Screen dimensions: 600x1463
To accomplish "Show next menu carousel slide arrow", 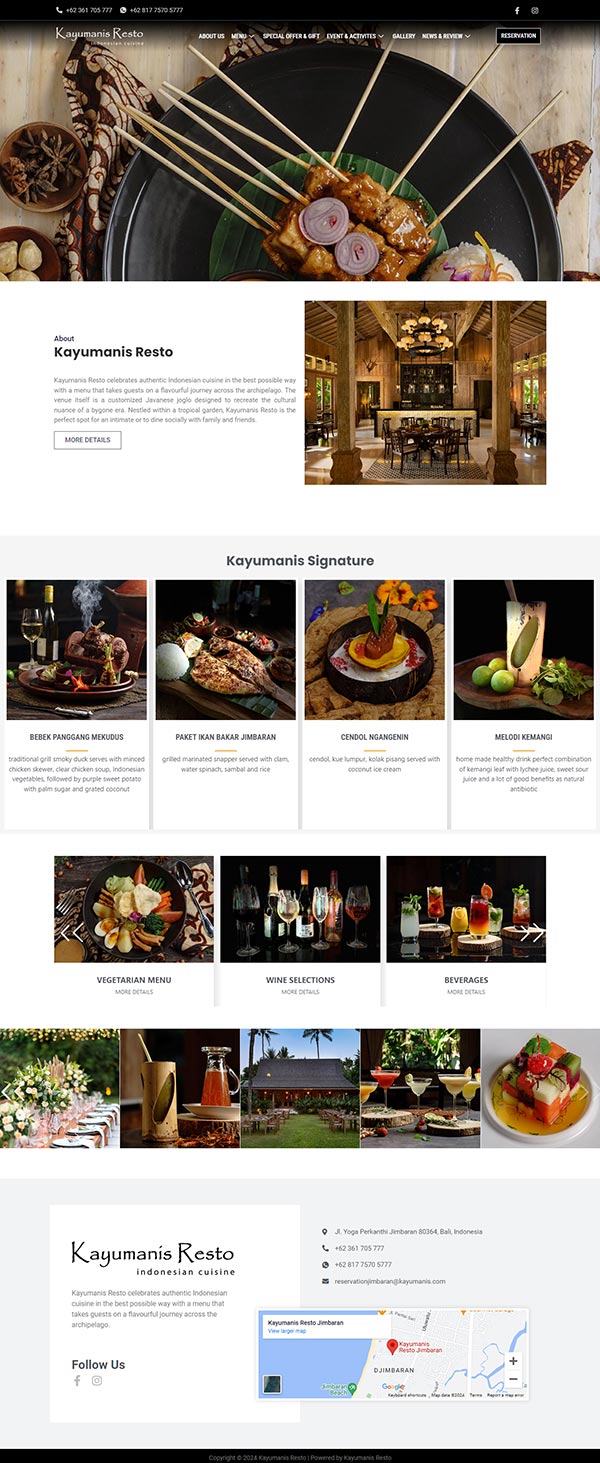I will click(532, 932).
